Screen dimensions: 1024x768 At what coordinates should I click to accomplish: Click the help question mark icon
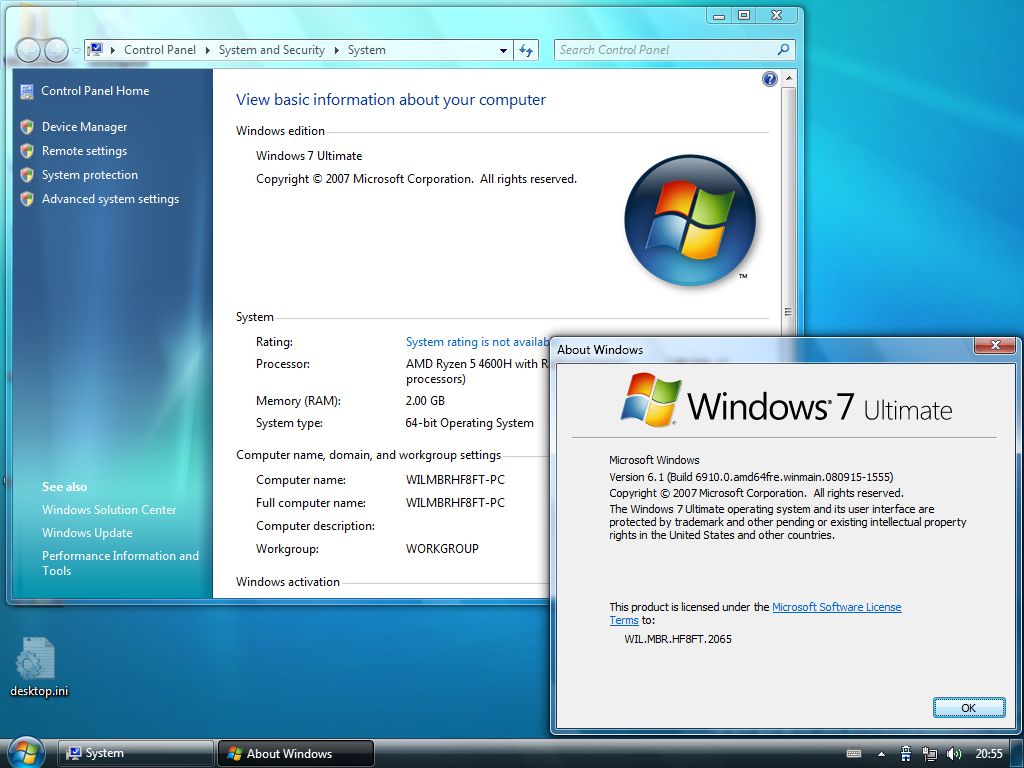[x=770, y=79]
